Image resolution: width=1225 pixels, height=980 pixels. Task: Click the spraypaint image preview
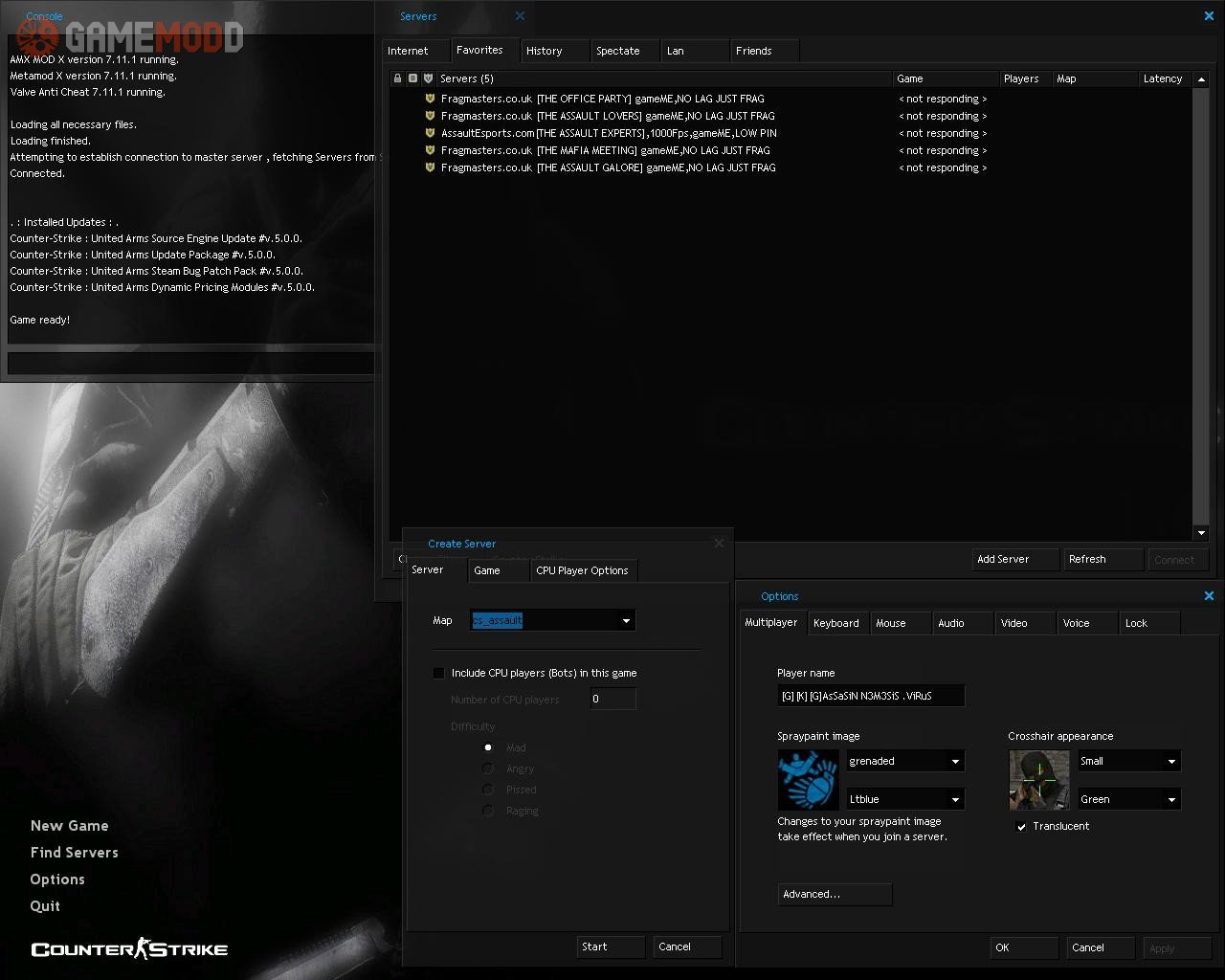808,780
